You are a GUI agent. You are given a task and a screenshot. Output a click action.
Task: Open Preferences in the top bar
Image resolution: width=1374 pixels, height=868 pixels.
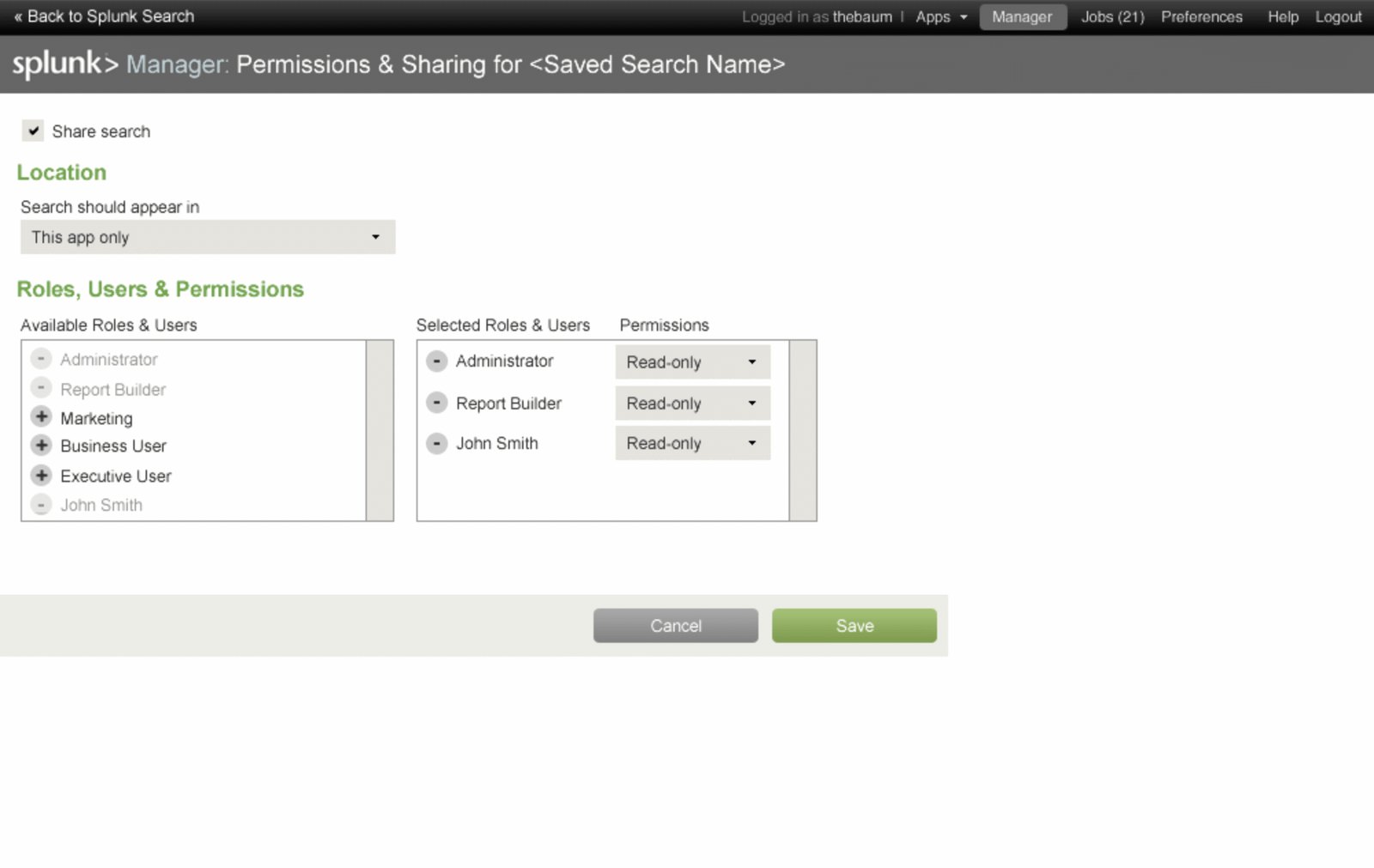(1201, 17)
